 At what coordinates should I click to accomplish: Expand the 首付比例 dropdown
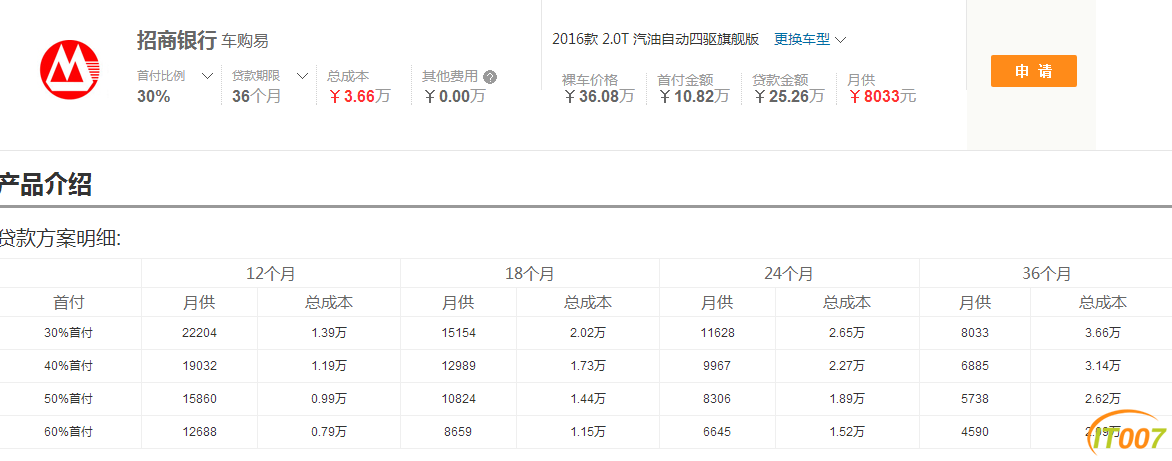click(x=208, y=76)
